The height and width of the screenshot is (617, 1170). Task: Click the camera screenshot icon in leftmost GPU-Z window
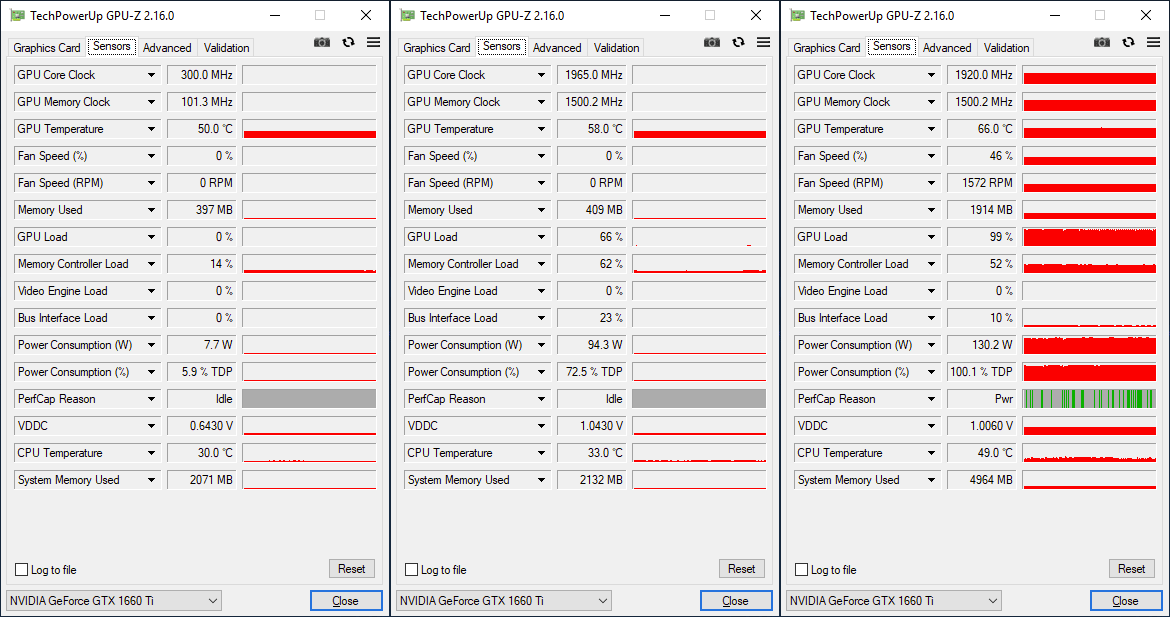(x=321, y=42)
